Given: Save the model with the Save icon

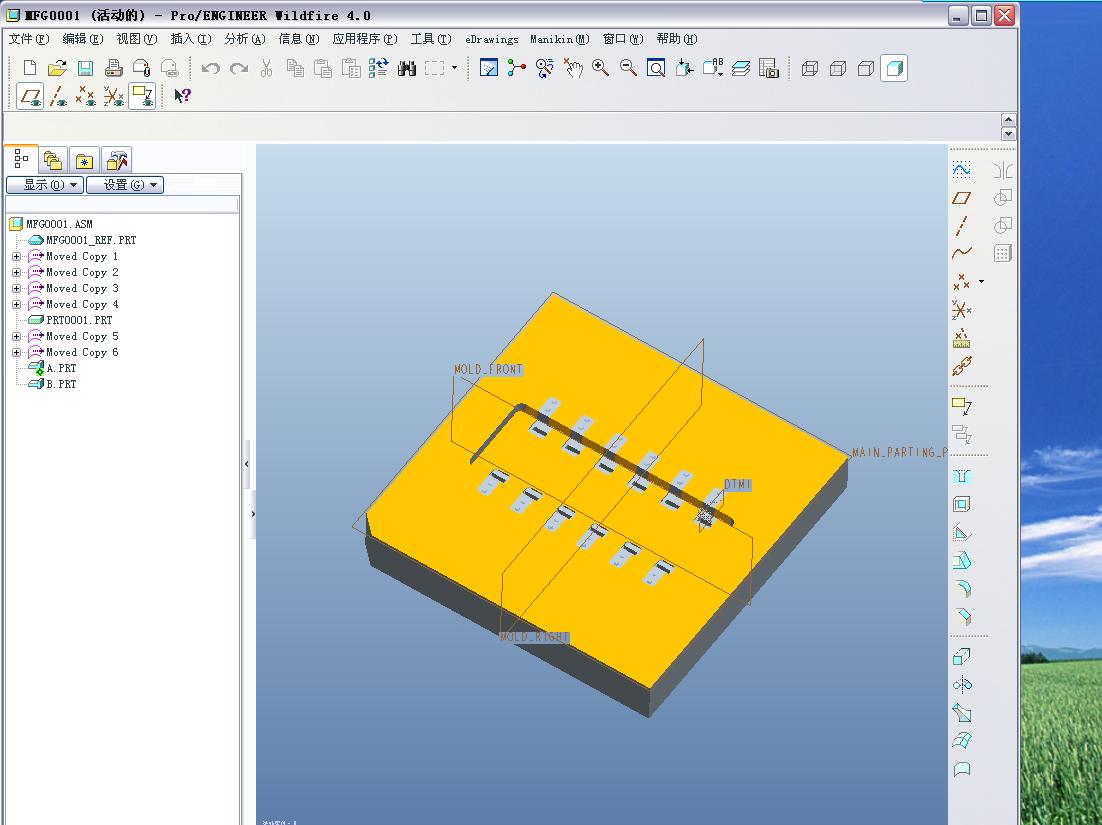Looking at the screenshot, I should [x=85, y=68].
